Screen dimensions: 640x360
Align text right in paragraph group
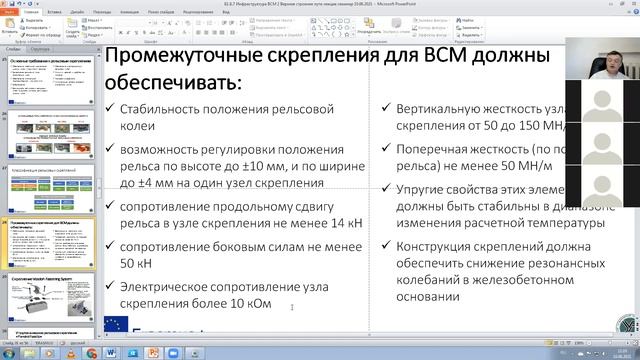(214, 33)
